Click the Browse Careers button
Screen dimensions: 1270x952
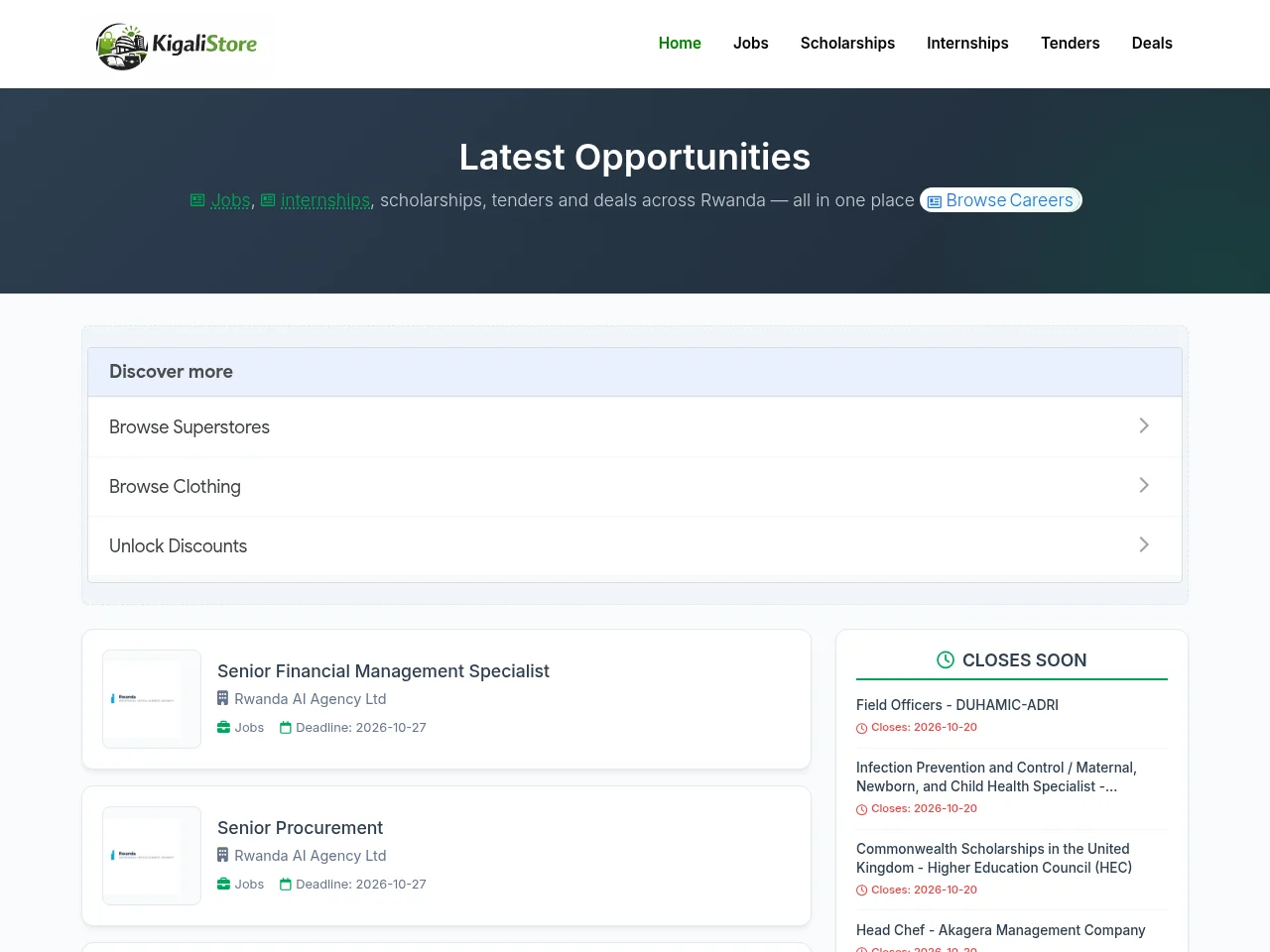[x=1001, y=200]
